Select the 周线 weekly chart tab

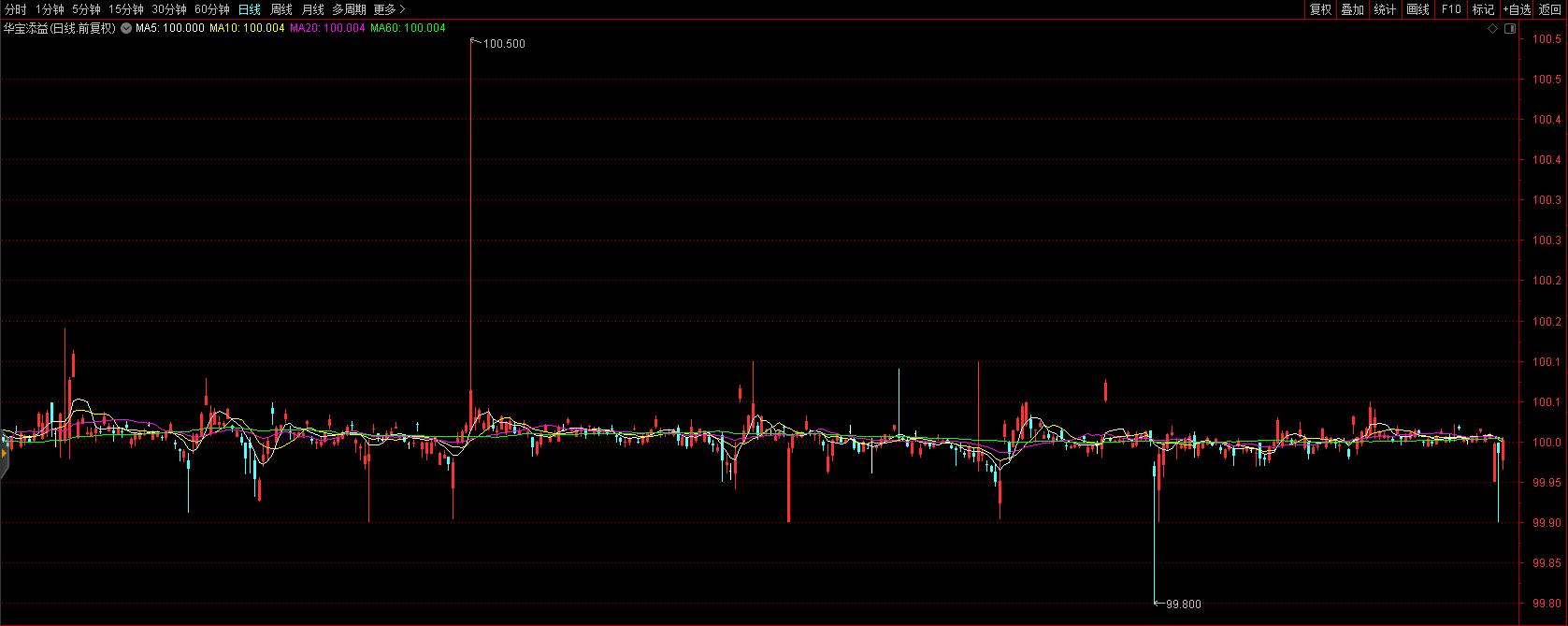(281, 9)
